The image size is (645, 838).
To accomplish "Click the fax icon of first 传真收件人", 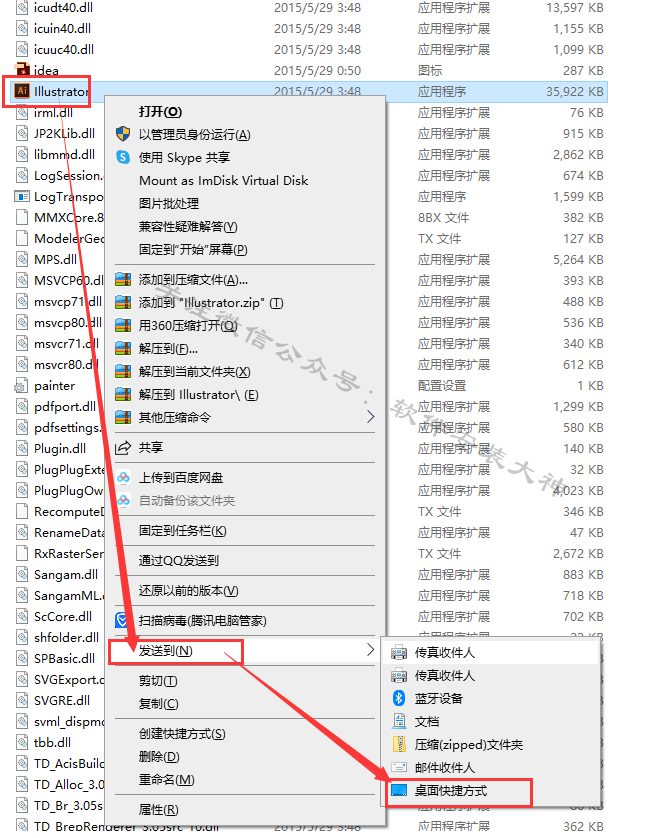I will click(x=399, y=652).
